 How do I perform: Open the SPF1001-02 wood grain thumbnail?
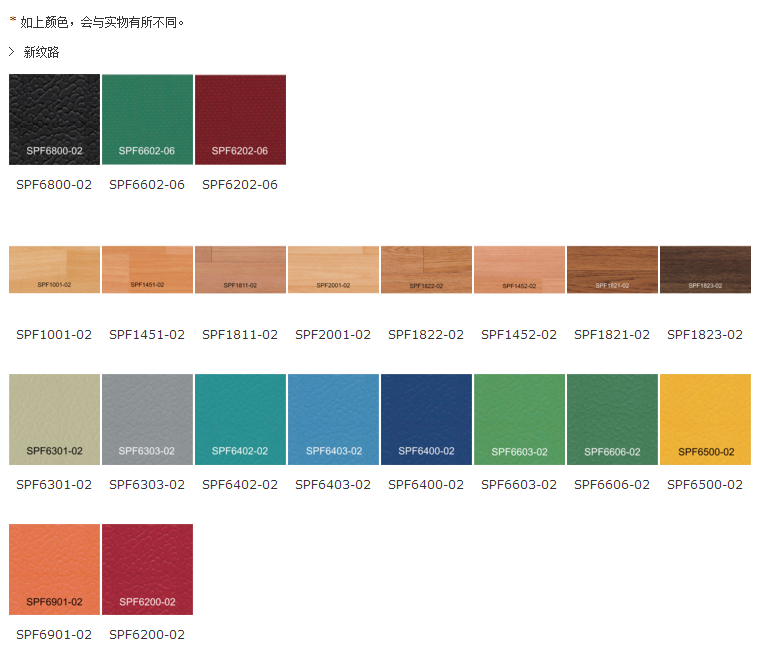point(54,269)
